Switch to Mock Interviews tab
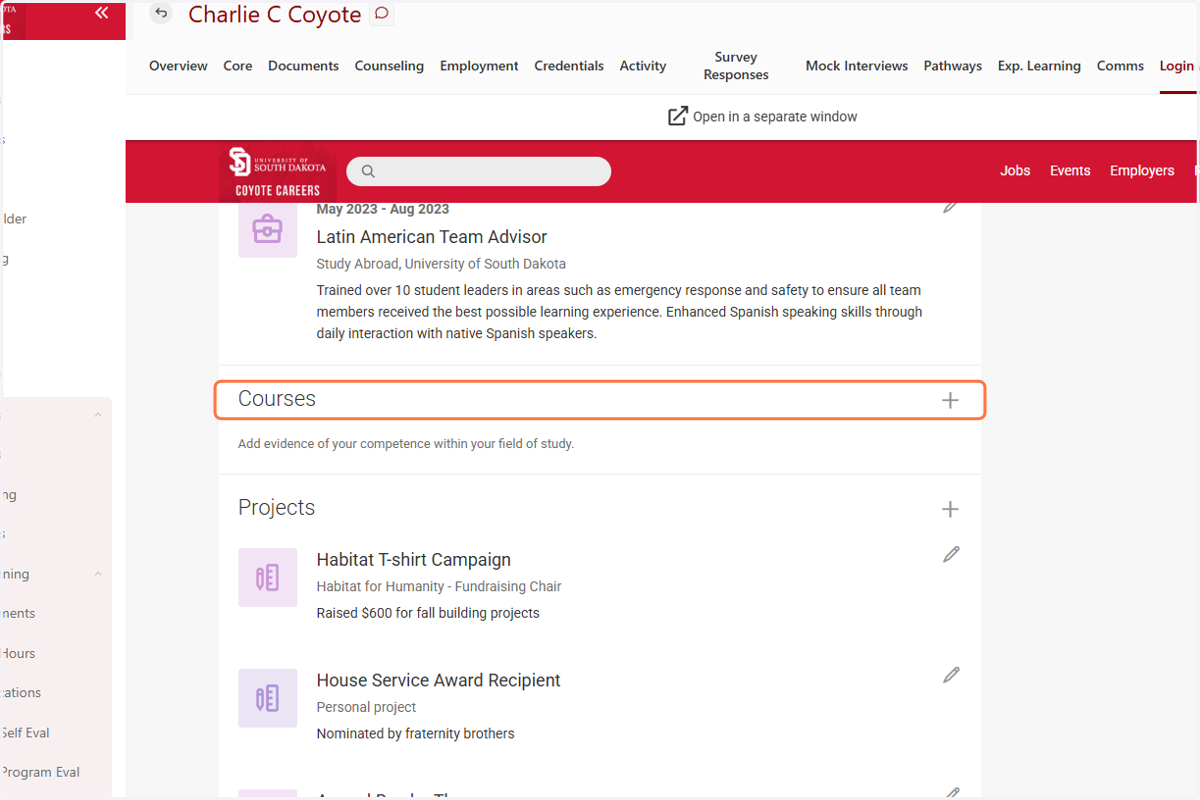Image resolution: width=1200 pixels, height=800 pixels. click(x=857, y=66)
